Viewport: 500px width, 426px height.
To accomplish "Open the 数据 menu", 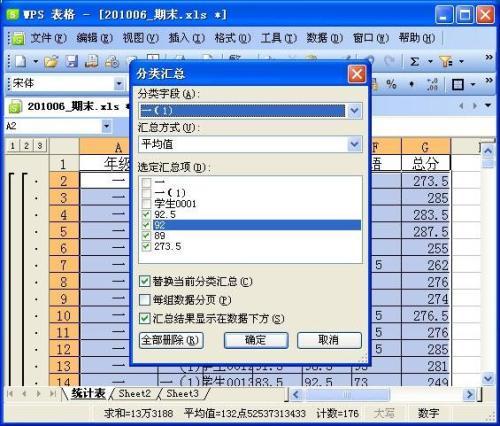I will [324, 38].
